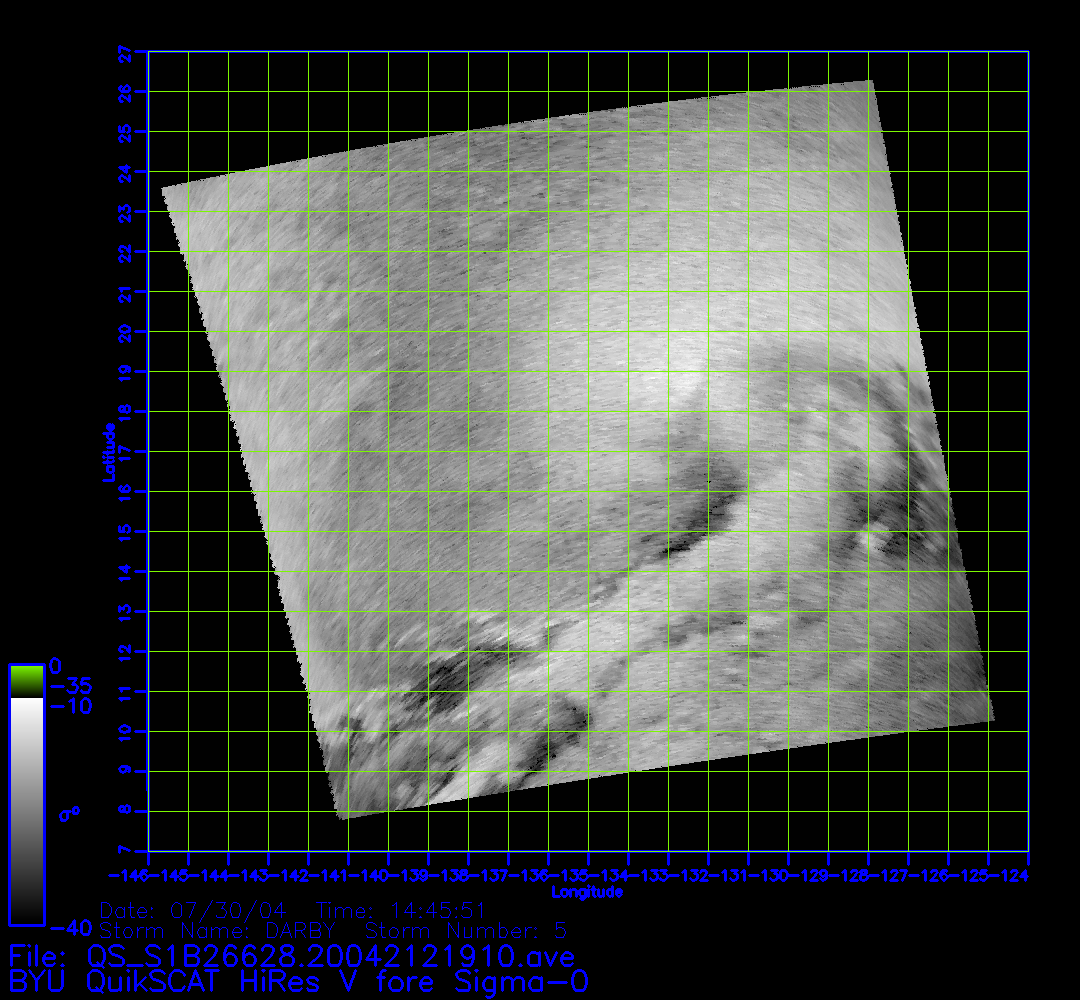Click the 27 latitude tick label

click(126, 51)
